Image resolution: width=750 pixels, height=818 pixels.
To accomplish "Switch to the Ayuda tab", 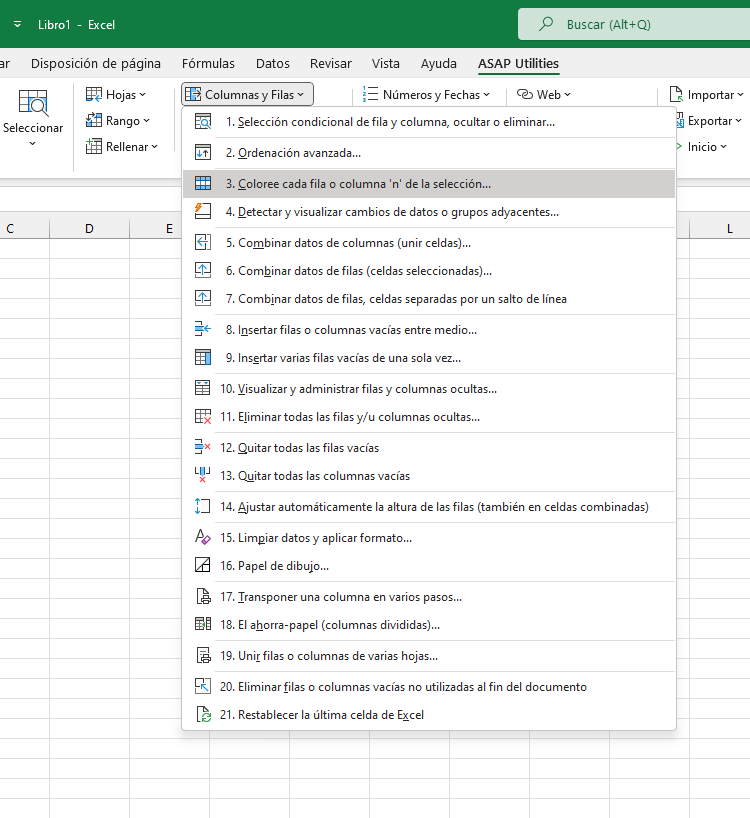I will [439, 64].
